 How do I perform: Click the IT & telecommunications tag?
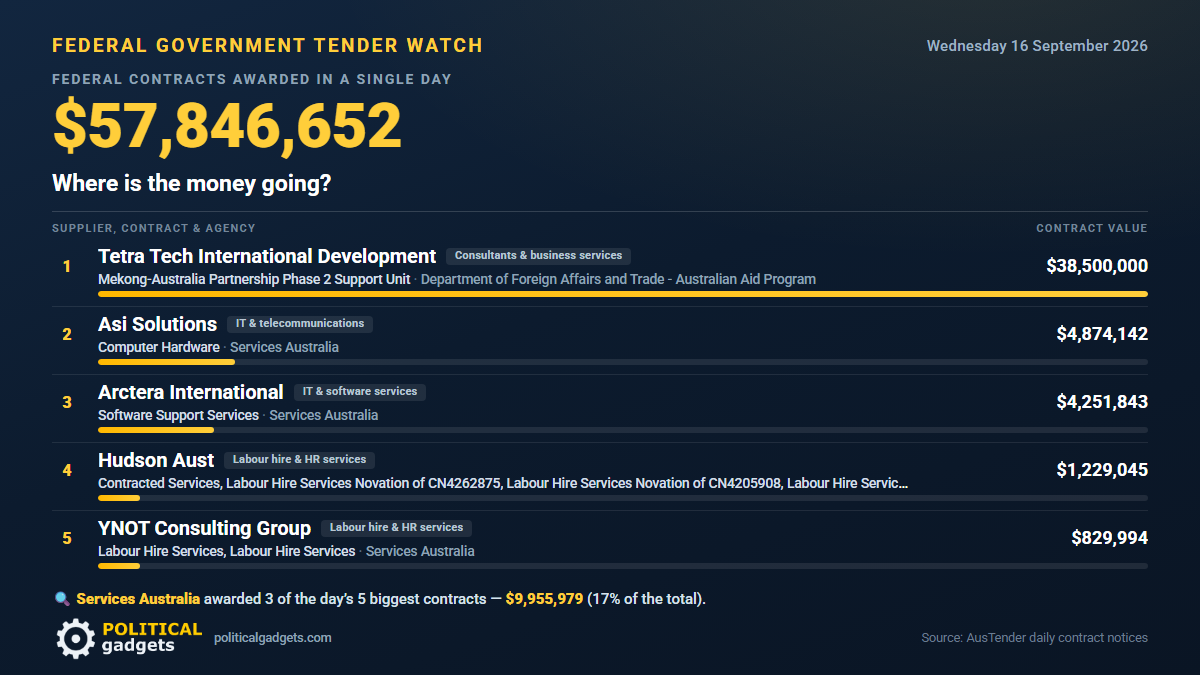(300, 324)
